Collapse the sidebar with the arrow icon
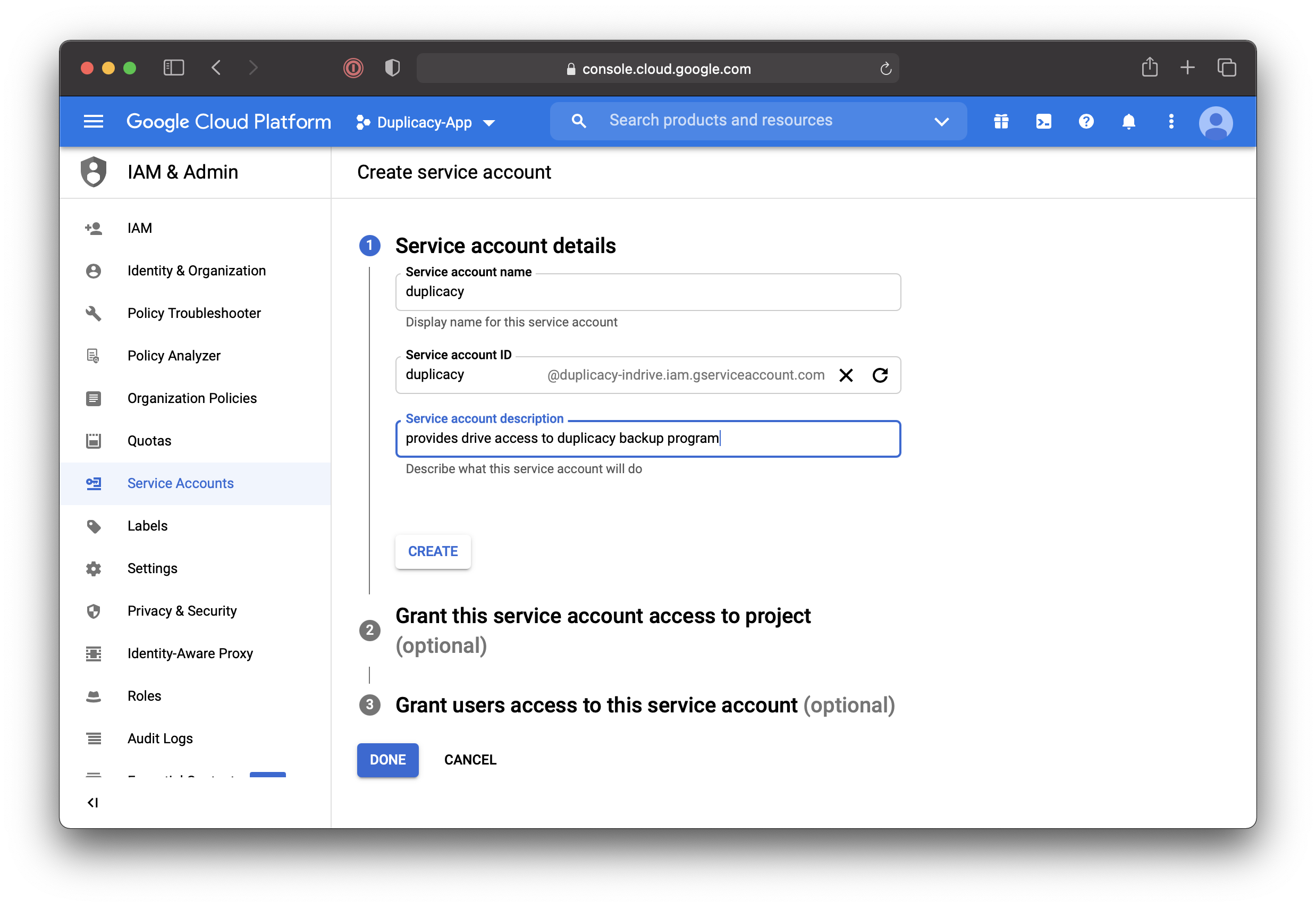This screenshot has height=907, width=1316. click(x=94, y=803)
